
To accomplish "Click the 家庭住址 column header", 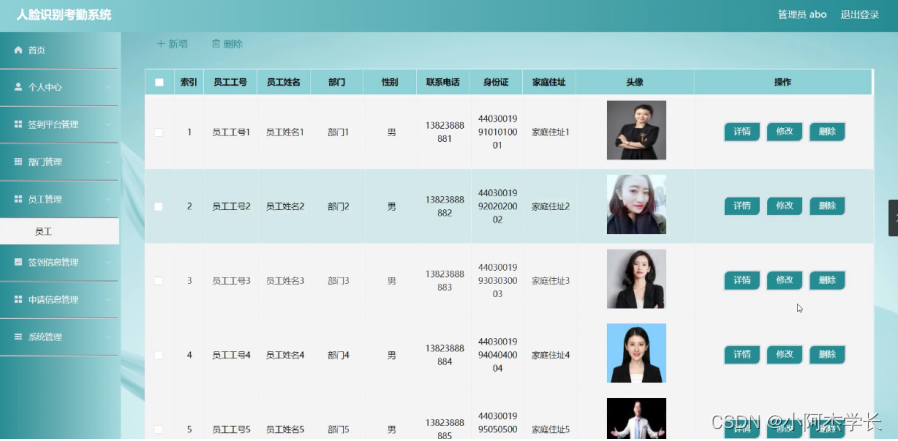I will point(549,82).
